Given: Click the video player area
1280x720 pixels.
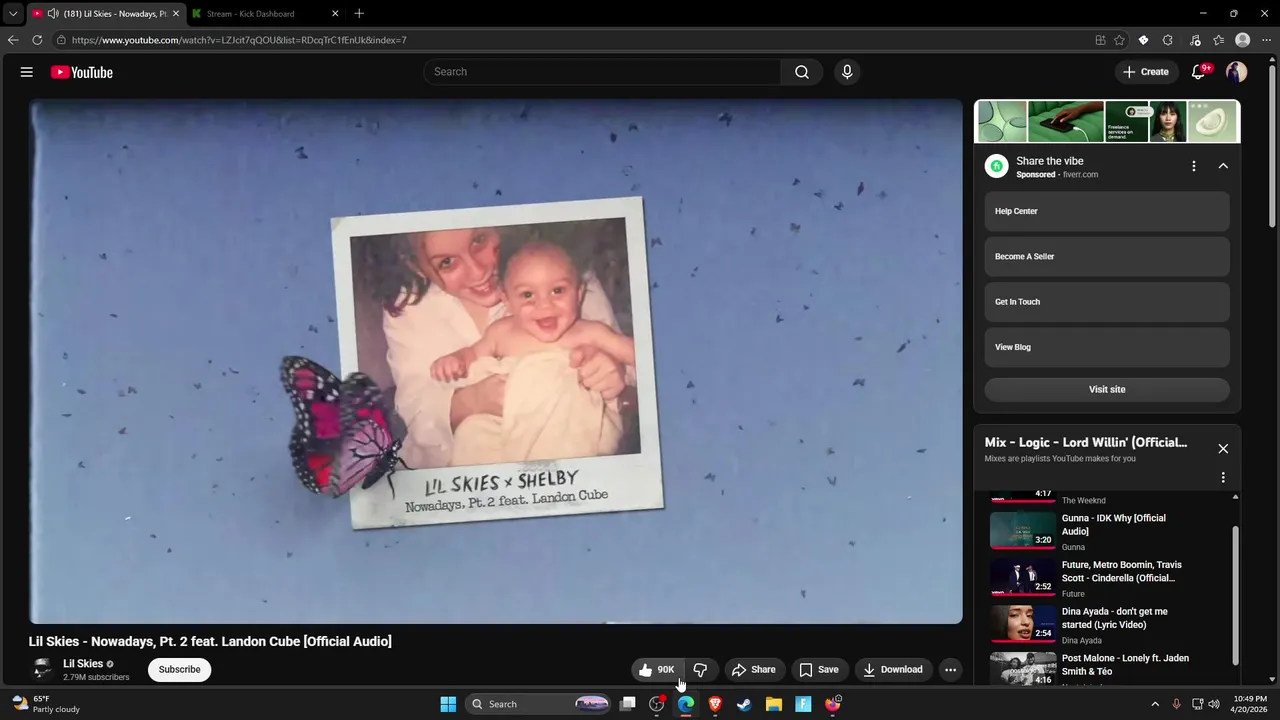Looking at the screenshot, I should [x=496, y=361].
